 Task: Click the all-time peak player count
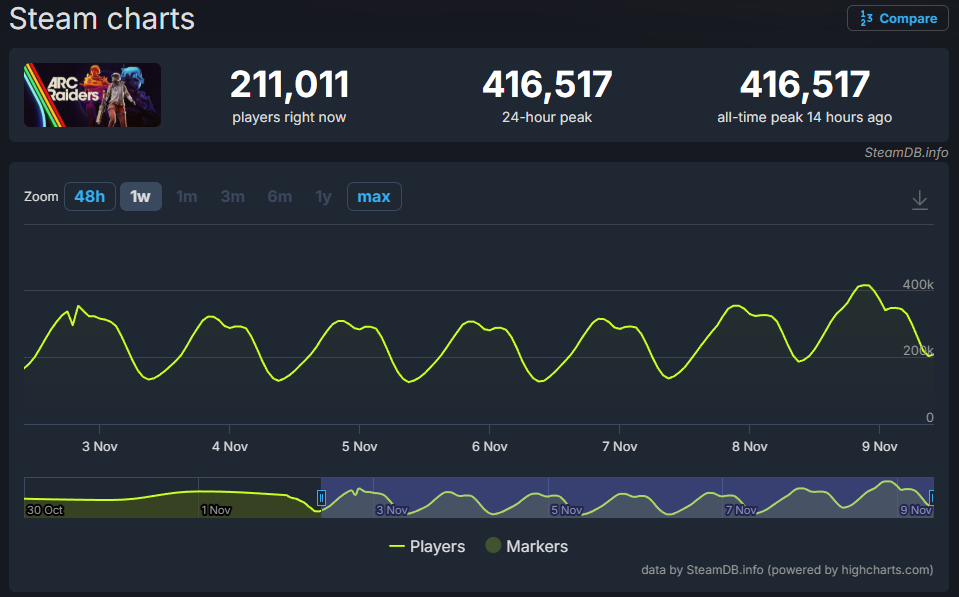tap(804, 85)
